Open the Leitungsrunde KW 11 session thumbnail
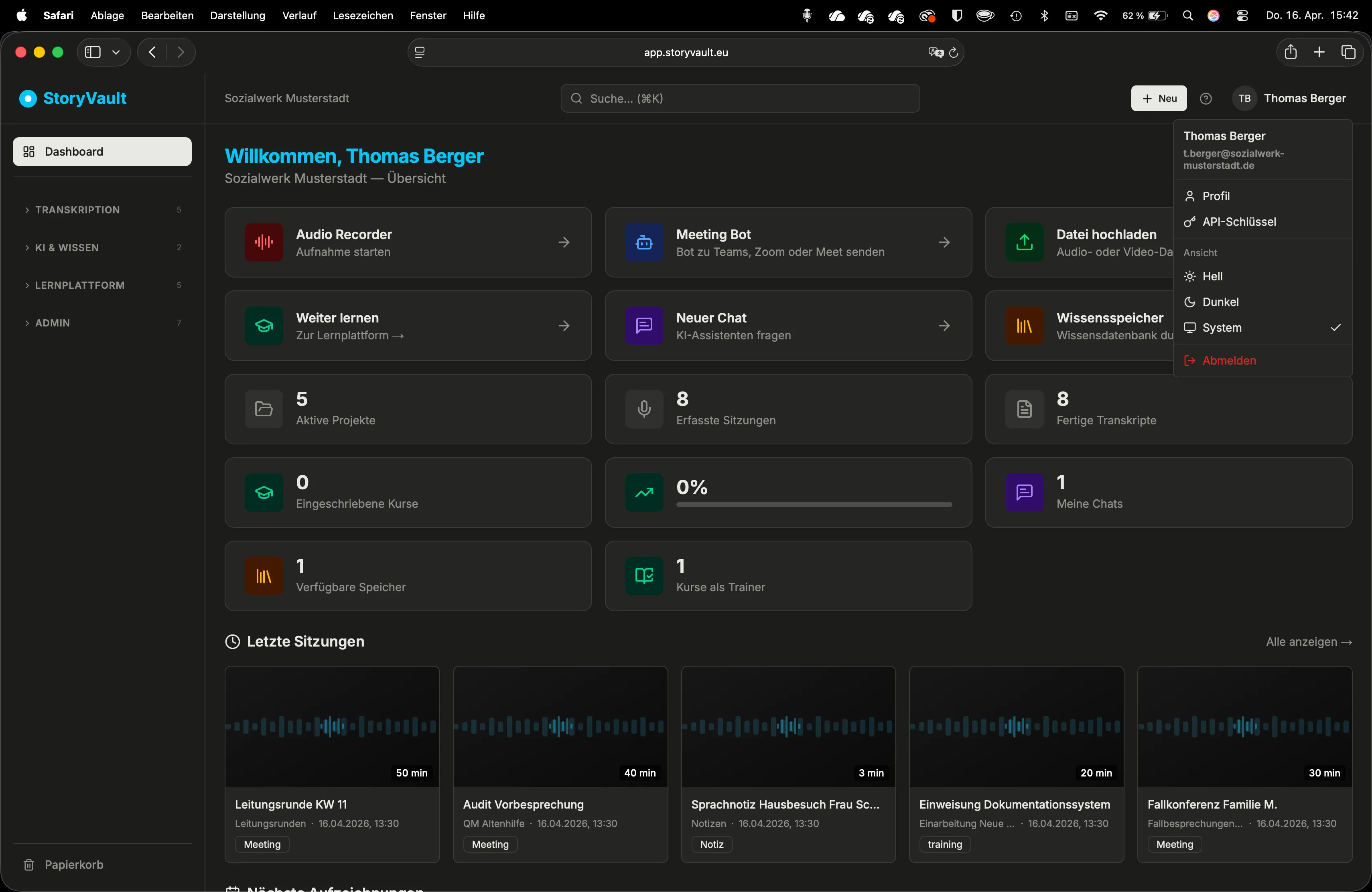1372x892 pixels. tap(332, 727)
